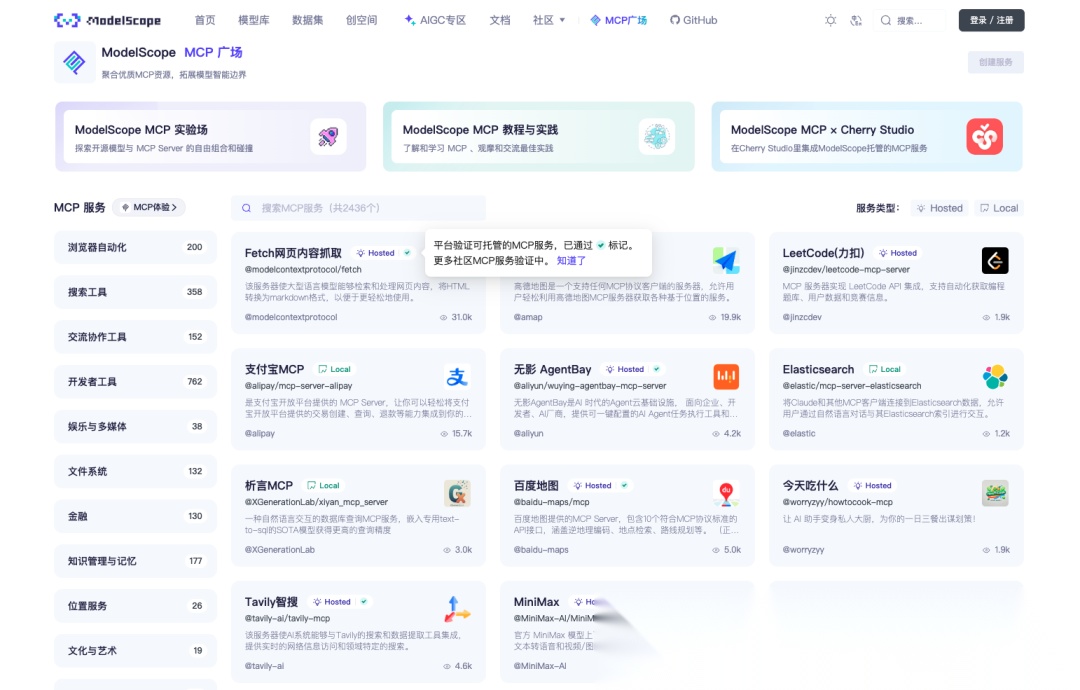The image size is (1080, 690).
Task: Click the @XGenerationLab author link
Action: (x=280, y=550)
